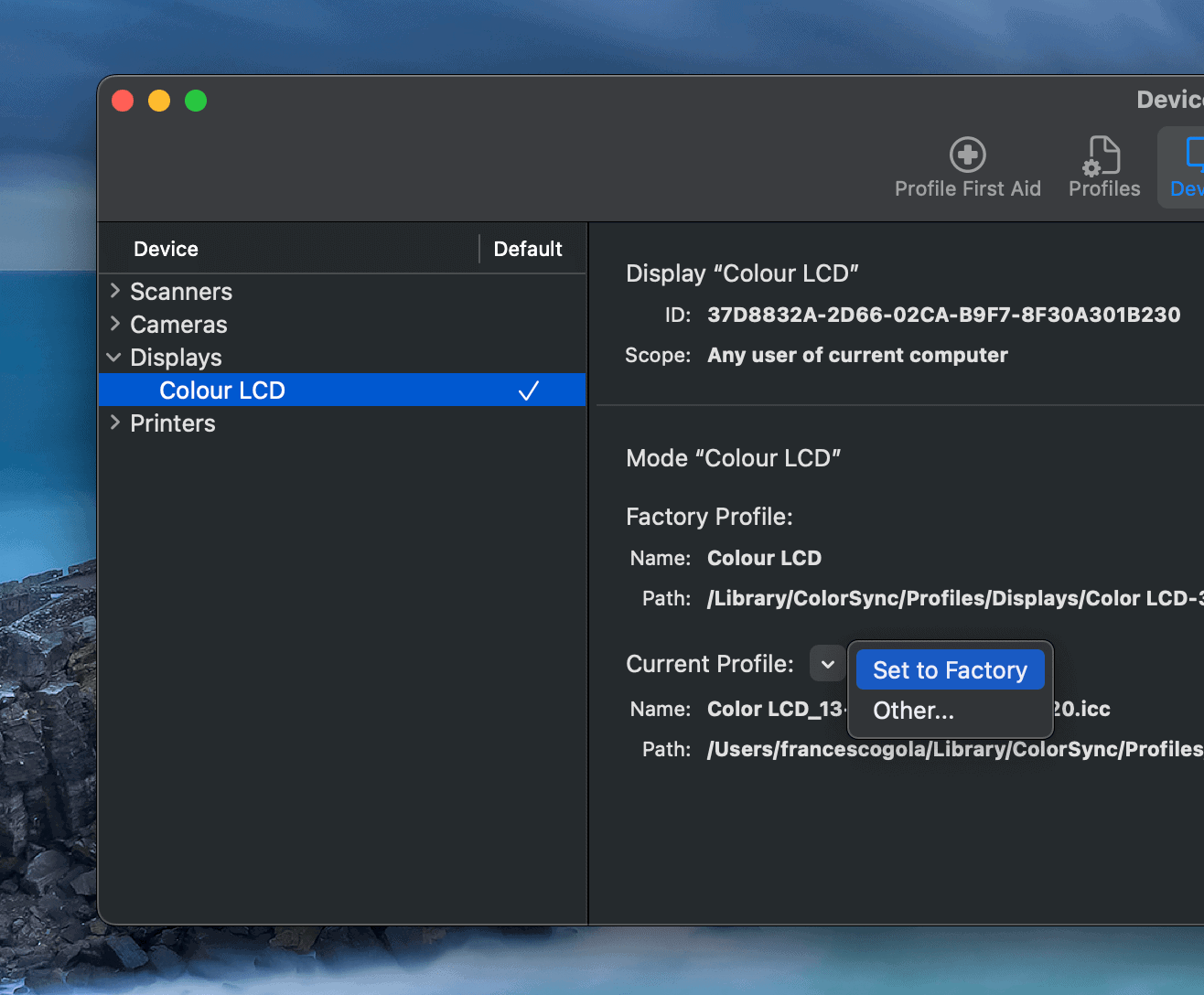Collapse the Displays device group

[114, 358]
